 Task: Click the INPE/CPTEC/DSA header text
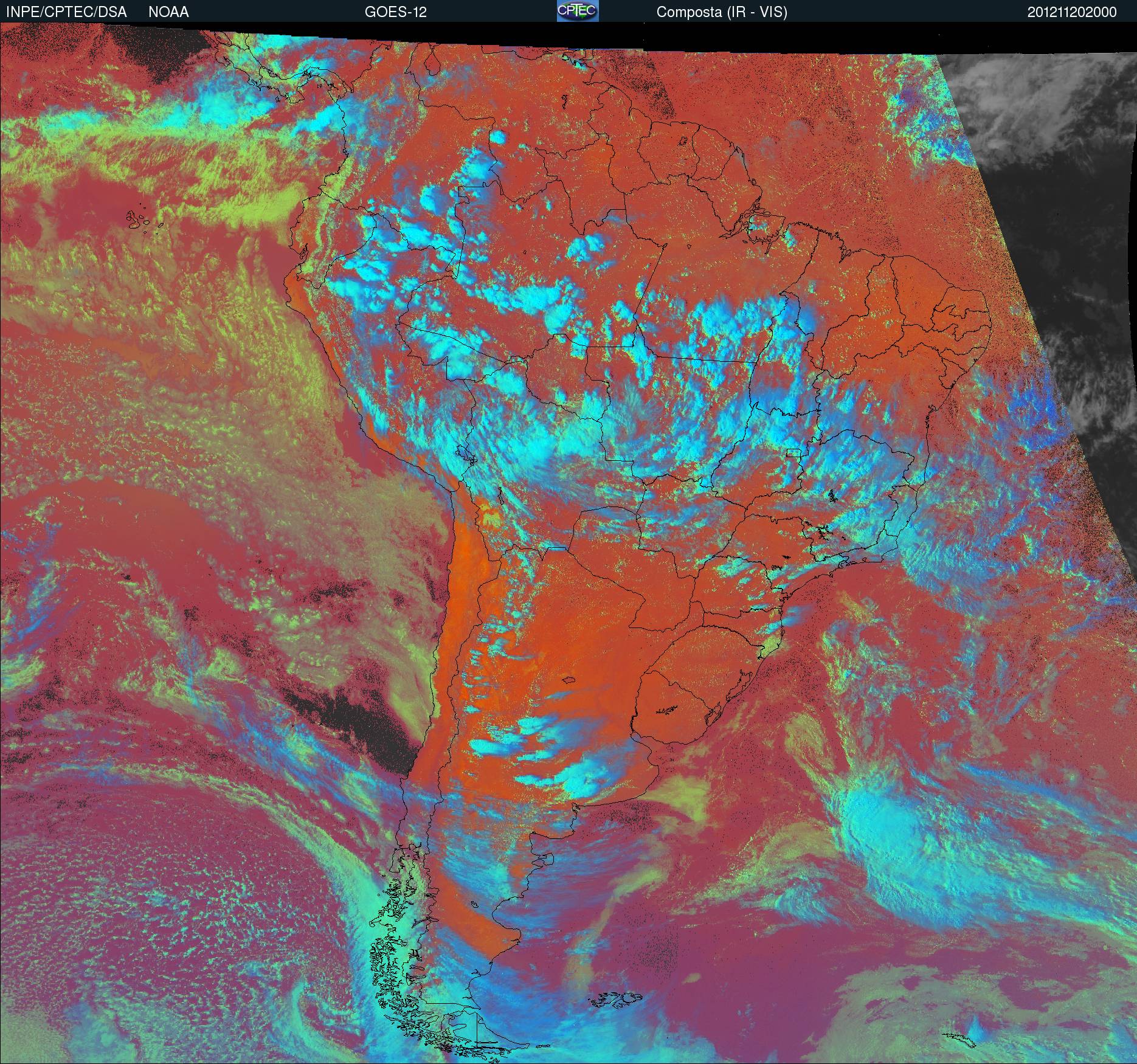coord(66,12)
